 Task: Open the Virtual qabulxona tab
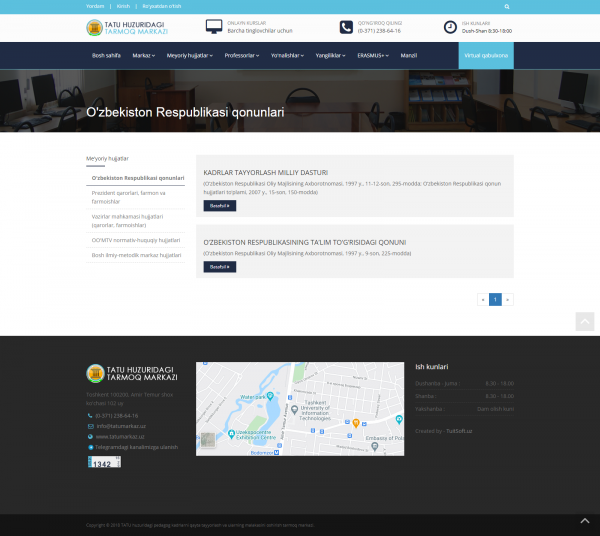(x=486, y=56)
